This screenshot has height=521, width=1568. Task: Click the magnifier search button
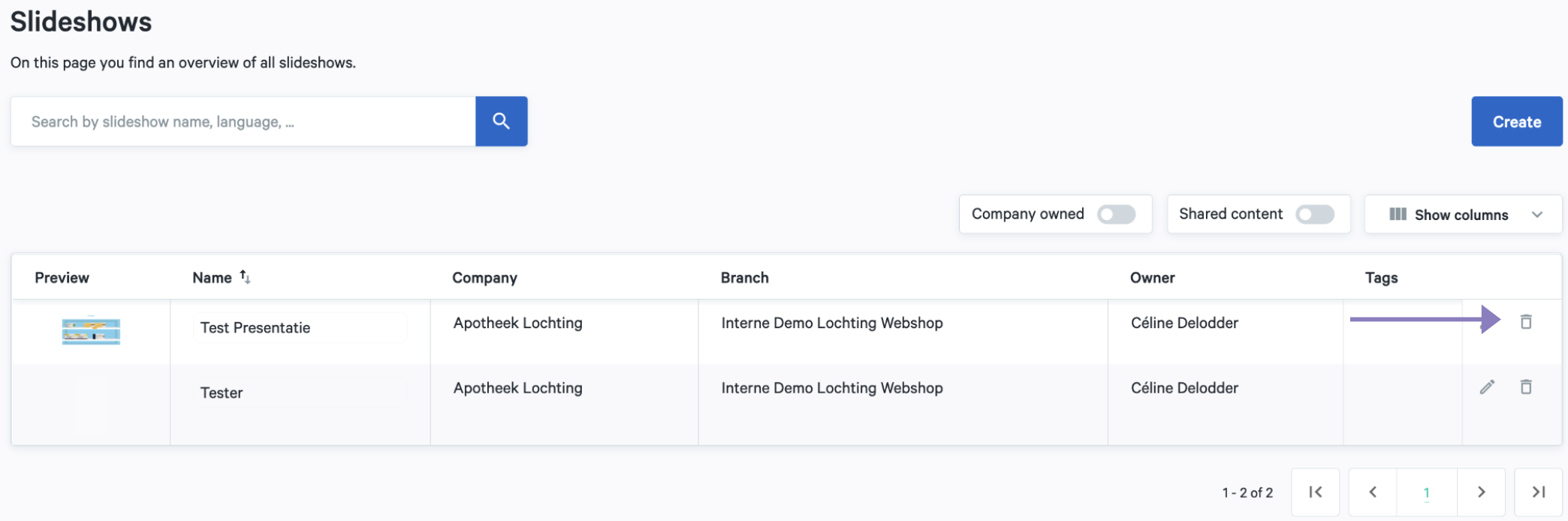(x=501, y=121)
